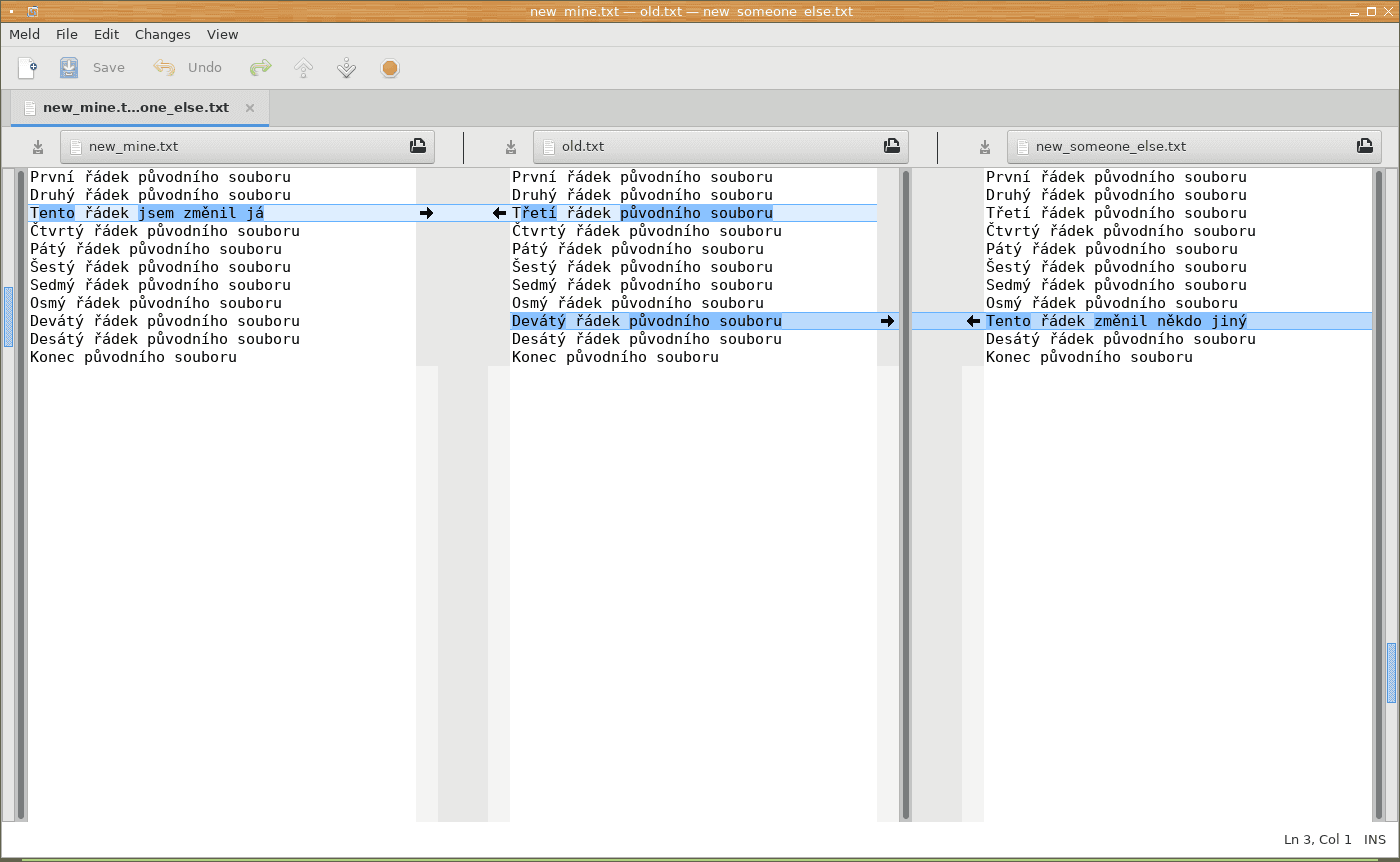
Task: Jump to next change with down arrow
Action: (347, 68)
